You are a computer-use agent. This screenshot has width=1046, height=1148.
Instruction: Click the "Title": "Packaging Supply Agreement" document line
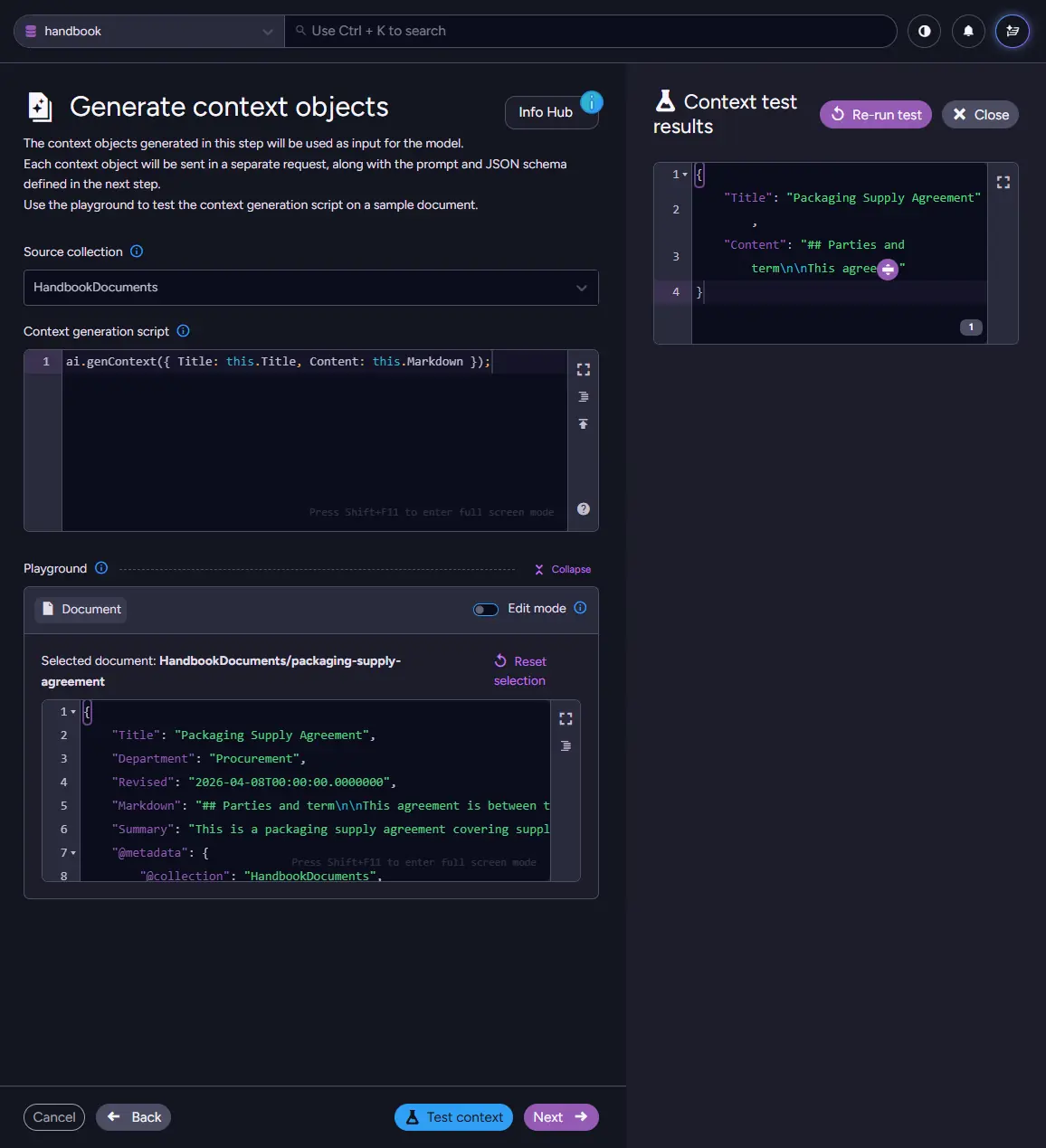243,735
